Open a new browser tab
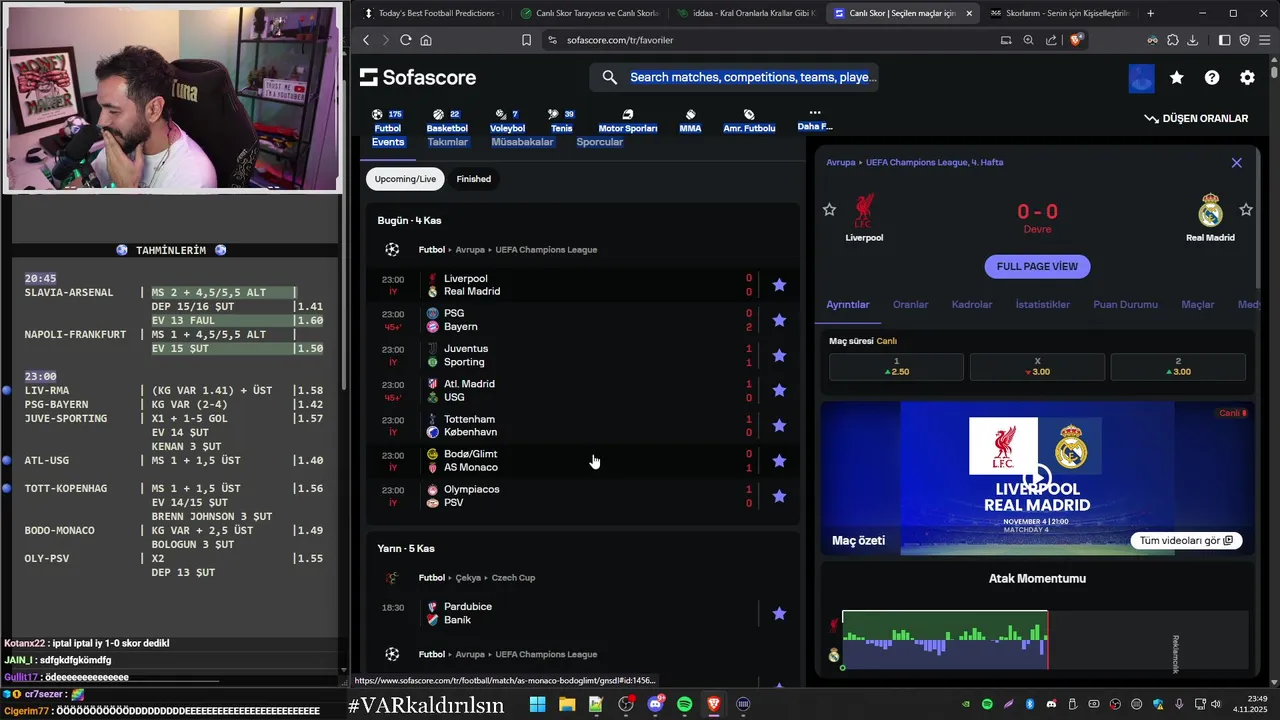 point(1151,13)
